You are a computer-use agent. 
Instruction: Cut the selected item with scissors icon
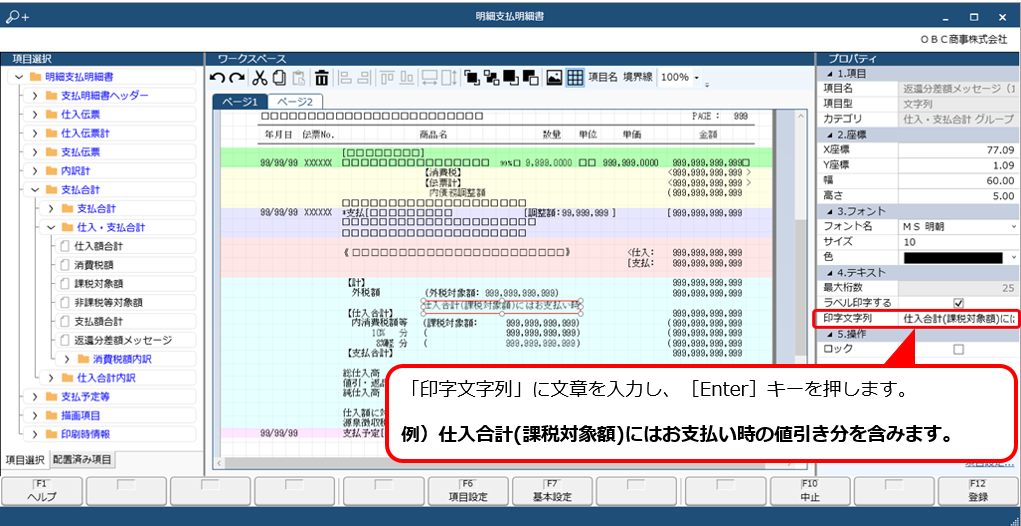point(260,78)
